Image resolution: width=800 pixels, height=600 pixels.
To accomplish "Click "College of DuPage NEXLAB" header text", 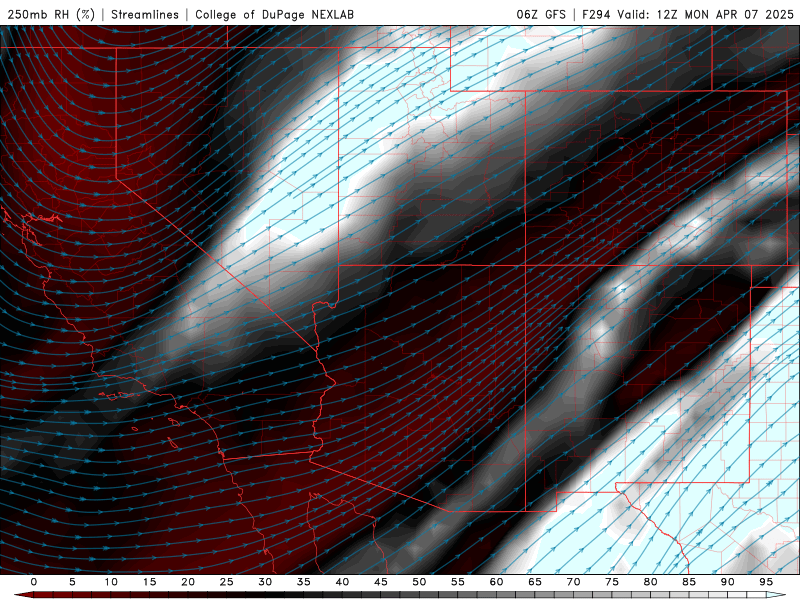I will 274,14.
